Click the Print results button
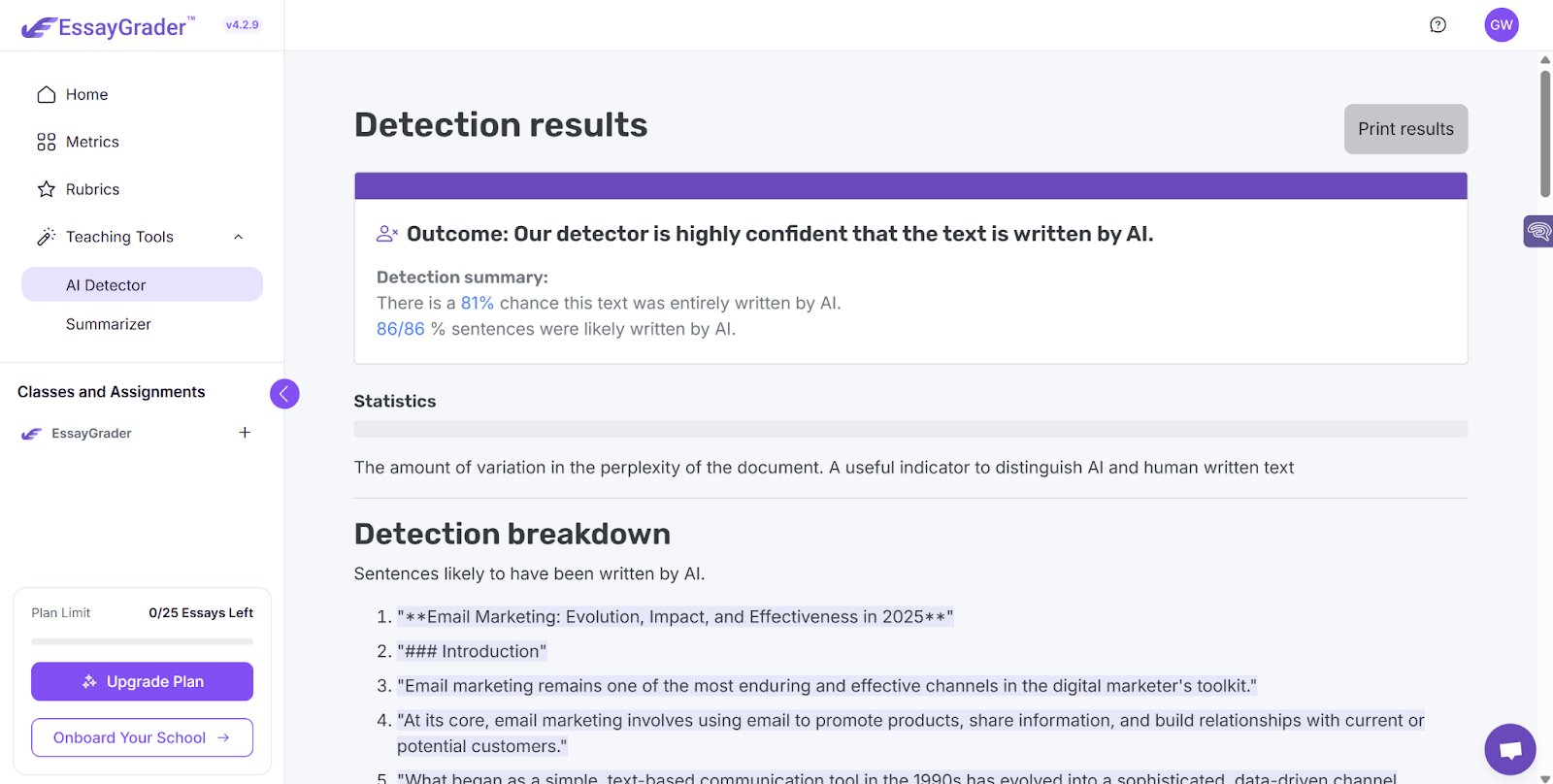1553x784 pixels. pyautogui.click(x=1405, y=128)
